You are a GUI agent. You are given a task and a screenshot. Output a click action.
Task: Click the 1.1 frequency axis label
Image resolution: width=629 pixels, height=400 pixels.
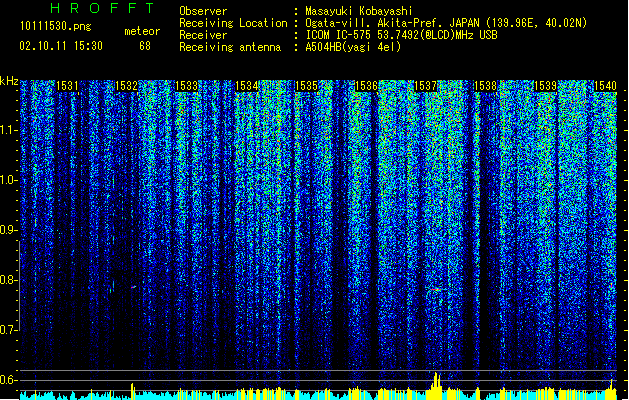tap(9, 130)
